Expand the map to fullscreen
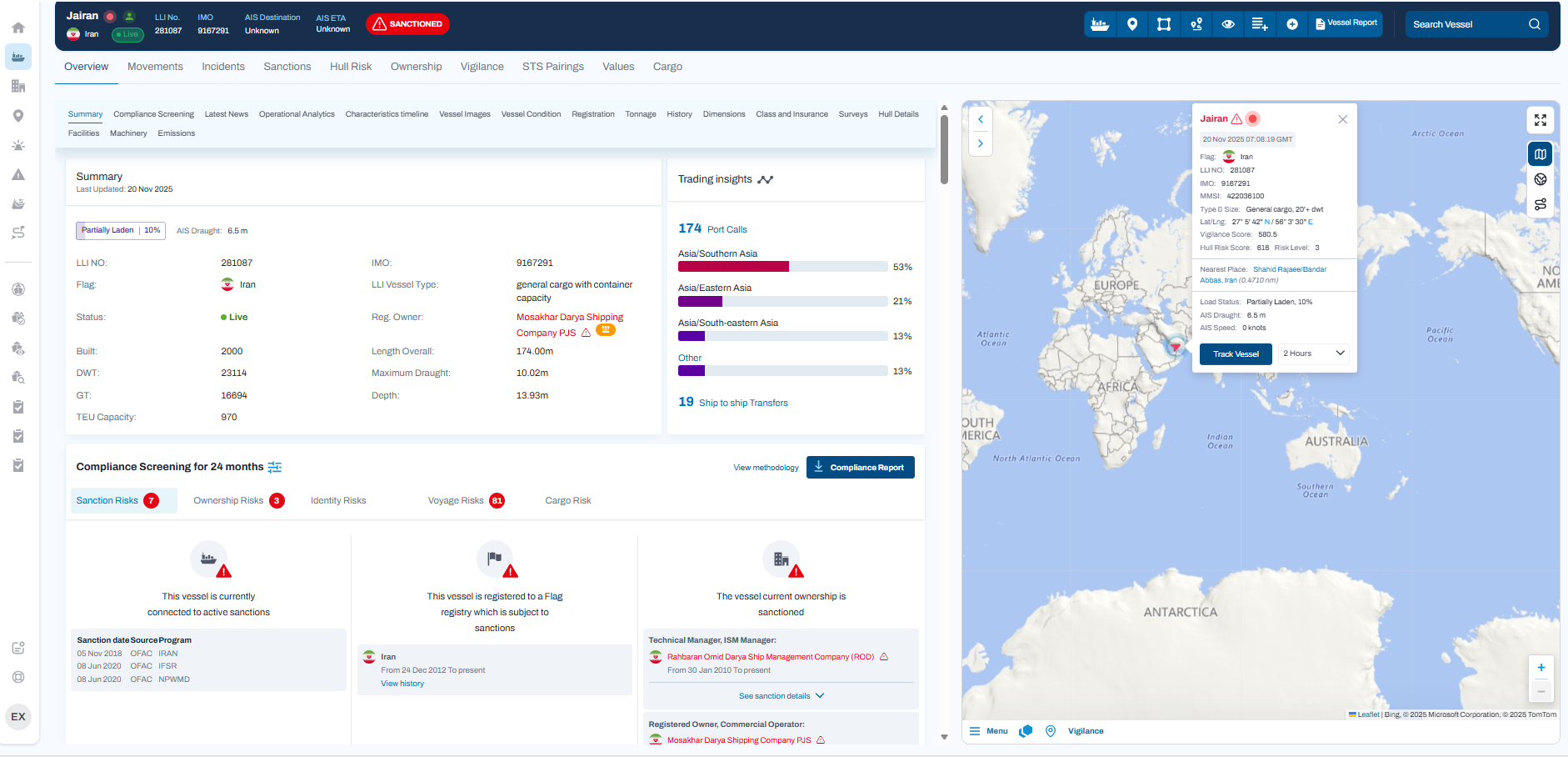Viewport: 1568px width, 757px height. [x=1541, y=120]
